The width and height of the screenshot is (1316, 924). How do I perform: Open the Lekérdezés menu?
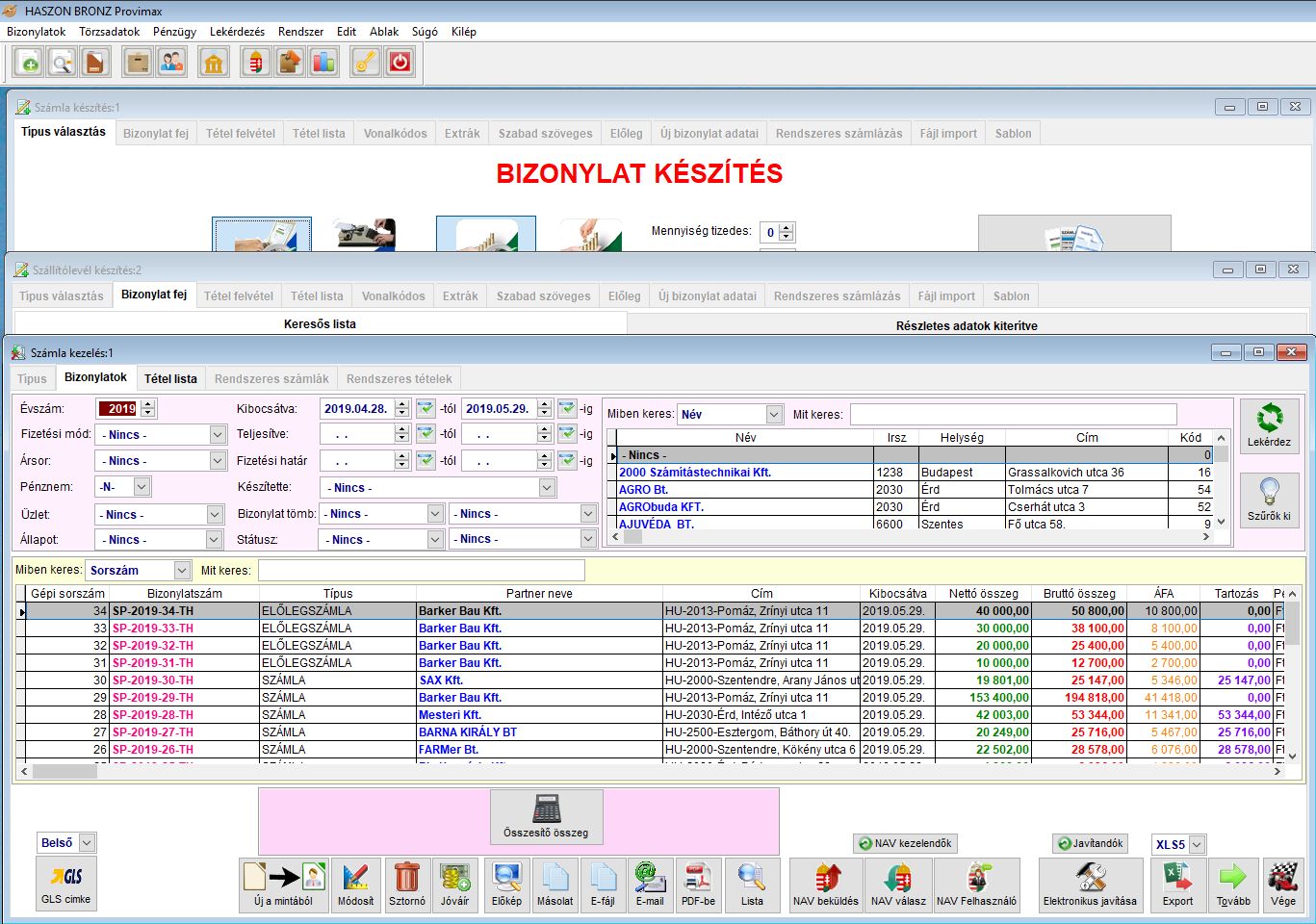237,32
